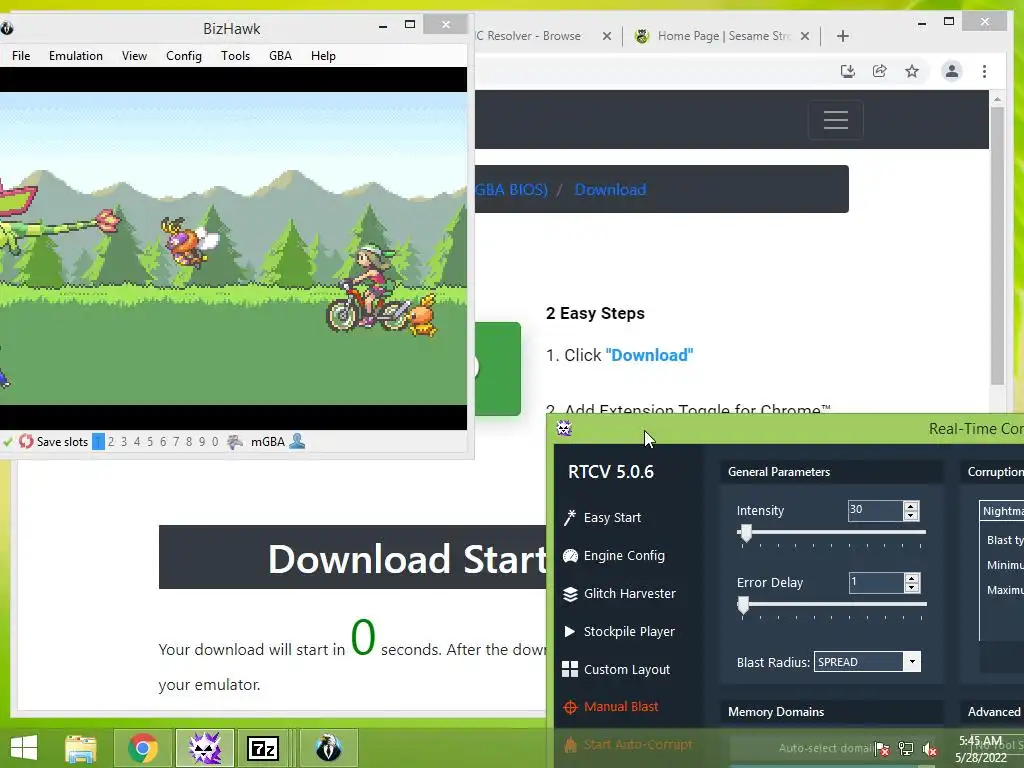Image resolution: width=1024 pixels, height=768 pixels.
Task: Click the Intensity slider handle
Action: pyautogui.click(x=745, y=533)
